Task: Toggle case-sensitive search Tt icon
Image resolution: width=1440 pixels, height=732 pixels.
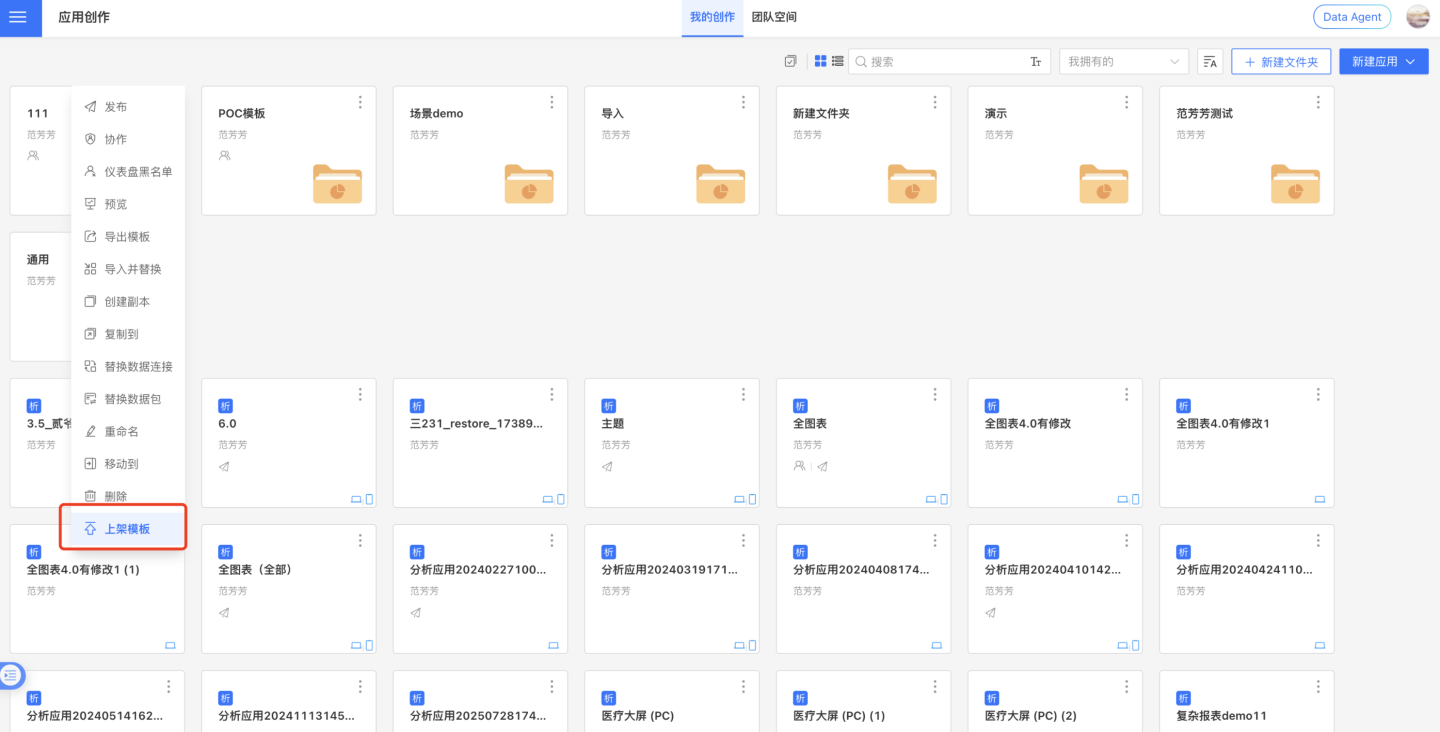Action: 1036,62
